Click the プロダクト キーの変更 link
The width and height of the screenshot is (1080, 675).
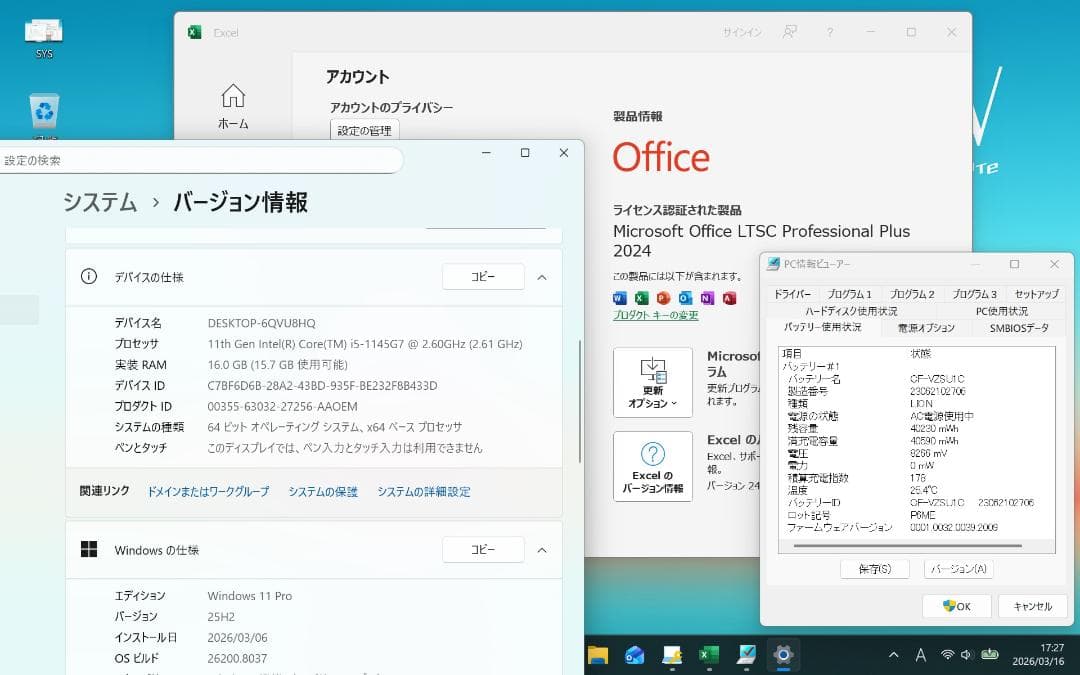click(x=654, y=315)
